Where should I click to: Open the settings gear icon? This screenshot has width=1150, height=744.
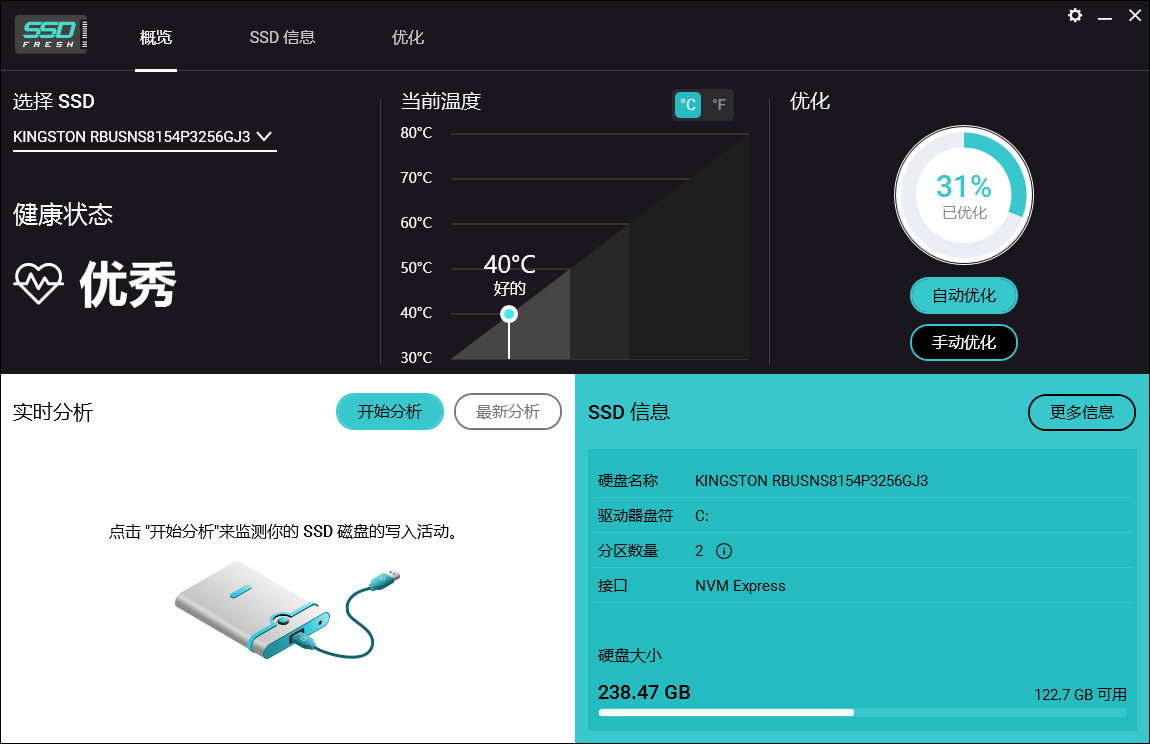point(1074,15)
